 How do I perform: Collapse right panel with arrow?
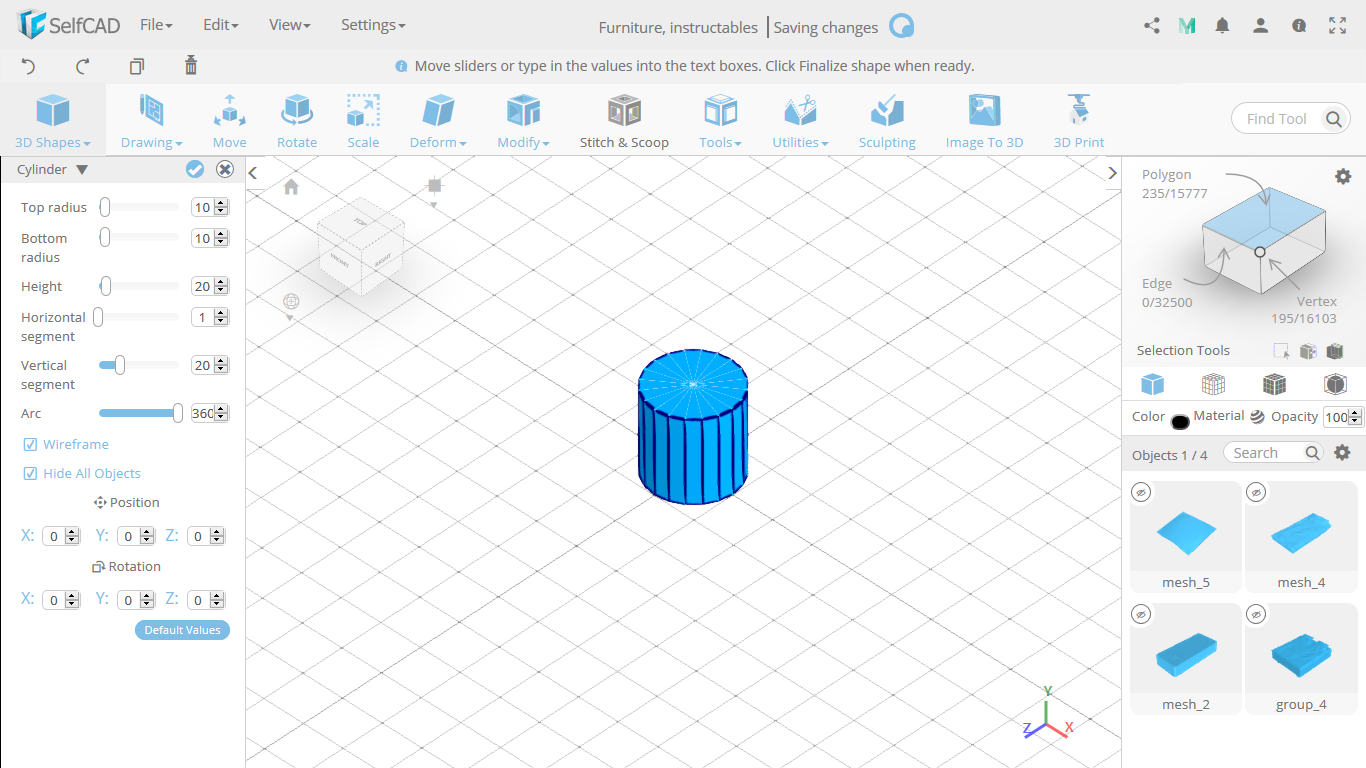1112,173
